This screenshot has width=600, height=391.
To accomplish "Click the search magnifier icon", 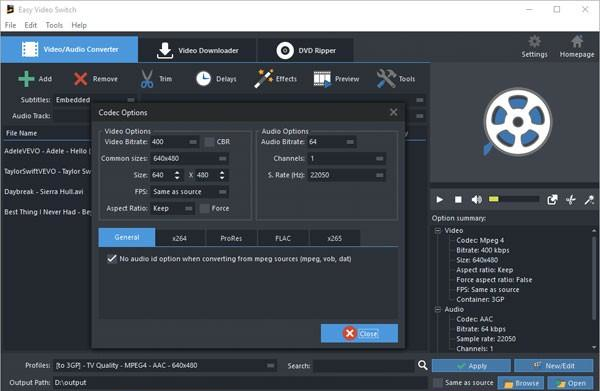I will 422,365.
